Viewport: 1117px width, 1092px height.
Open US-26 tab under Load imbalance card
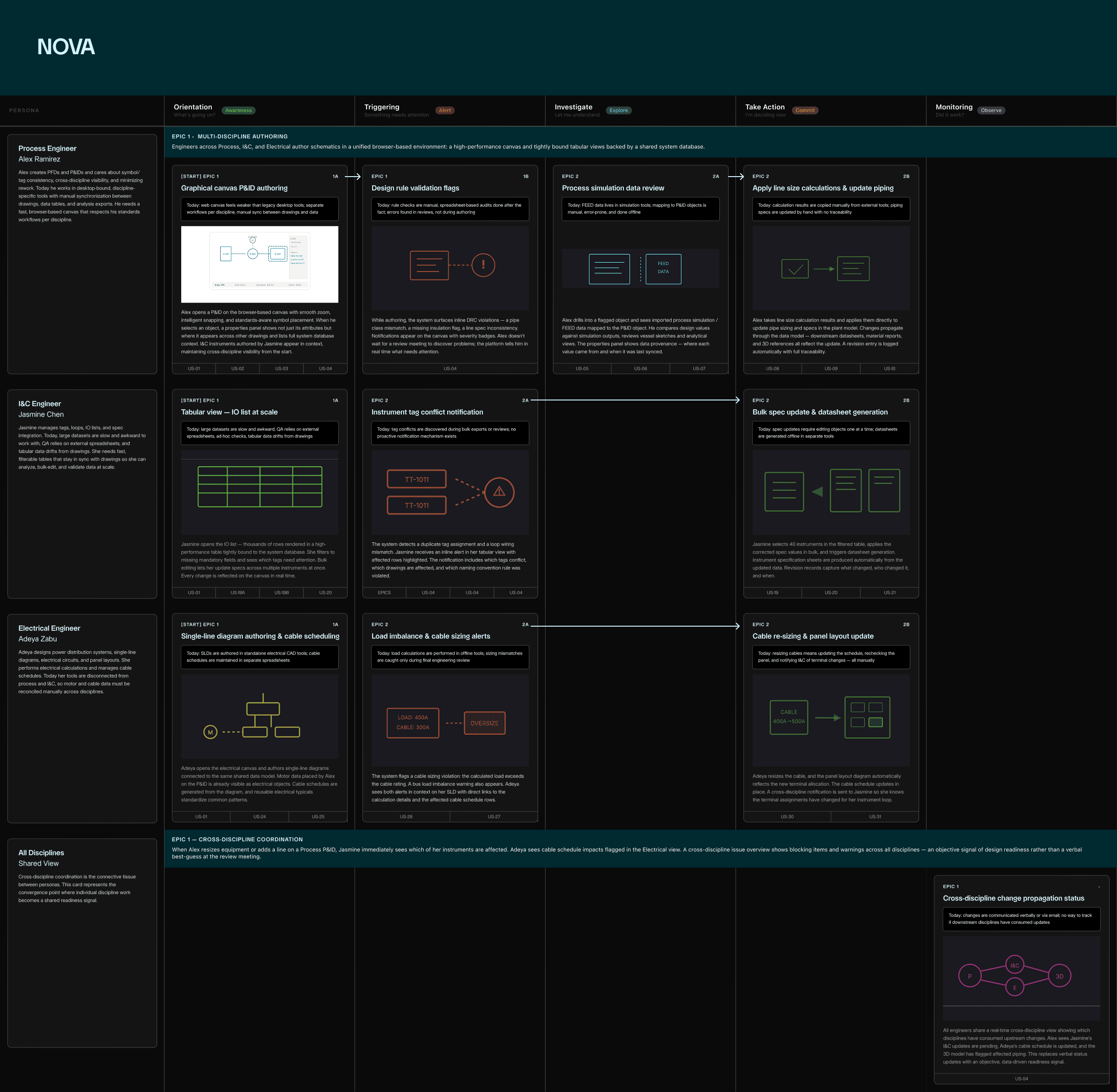click(x=406, y=817)
